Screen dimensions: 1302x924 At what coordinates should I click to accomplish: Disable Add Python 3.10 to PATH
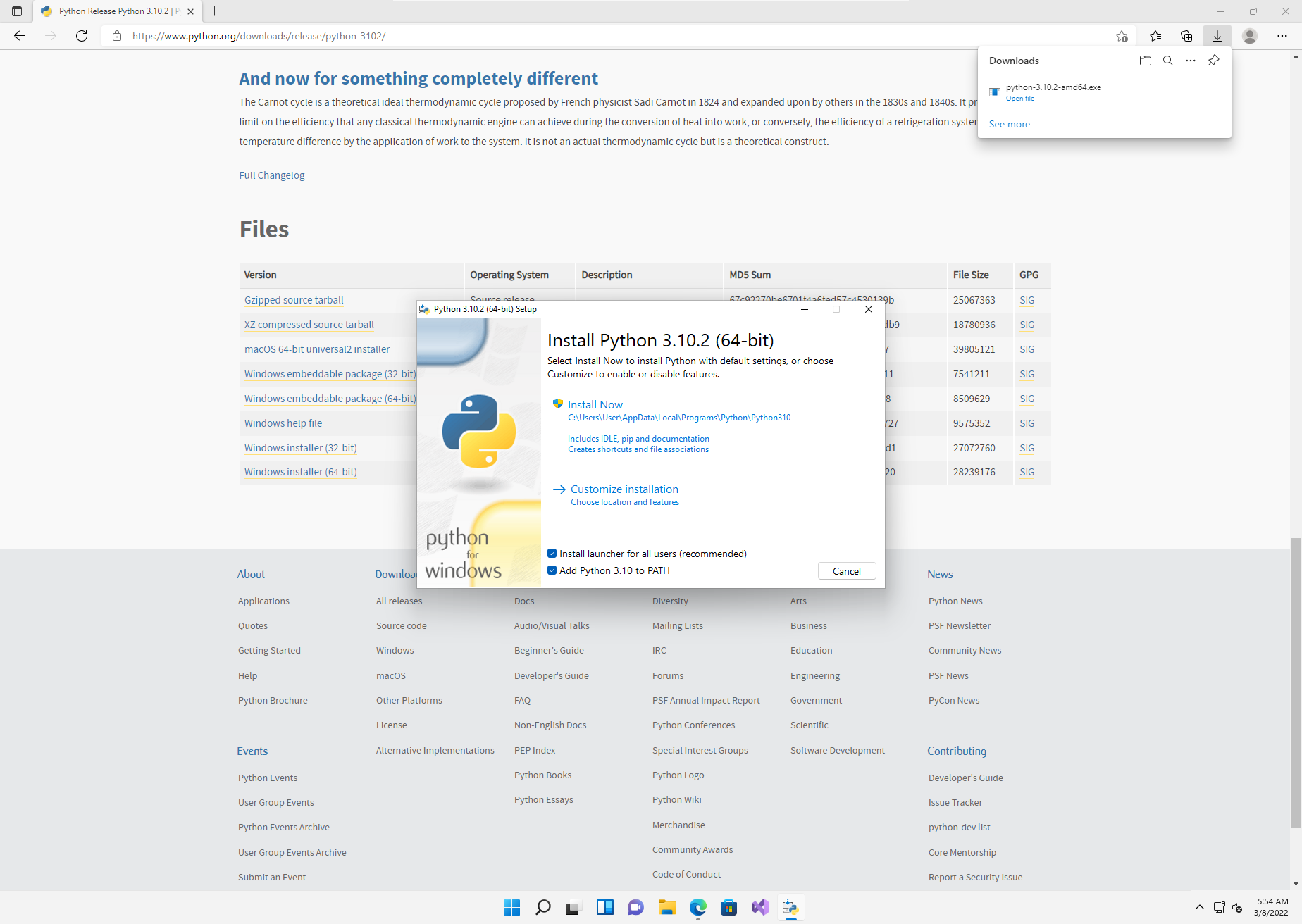point(552,570)
